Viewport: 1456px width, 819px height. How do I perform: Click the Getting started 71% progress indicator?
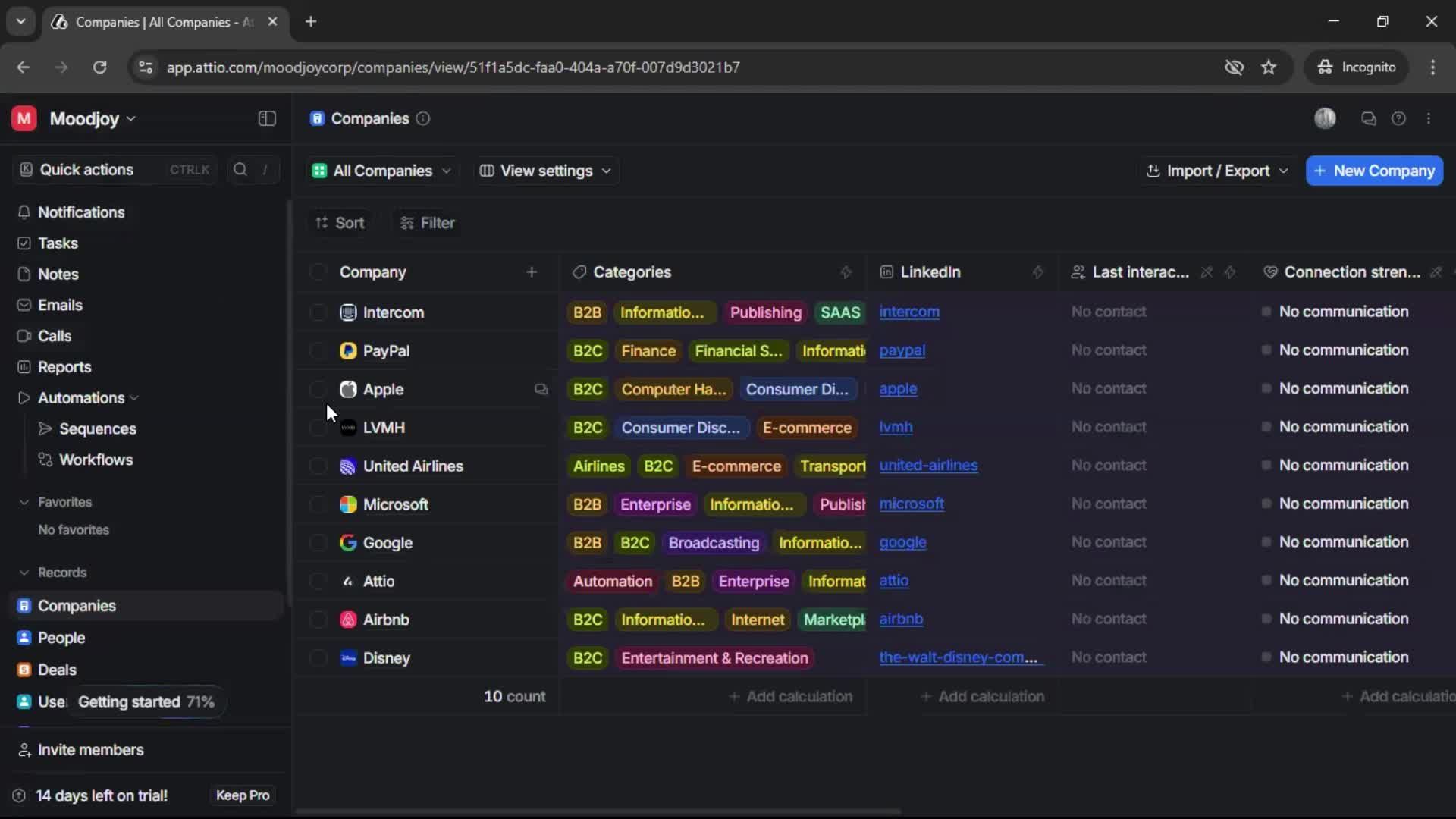tap(145, 701)
